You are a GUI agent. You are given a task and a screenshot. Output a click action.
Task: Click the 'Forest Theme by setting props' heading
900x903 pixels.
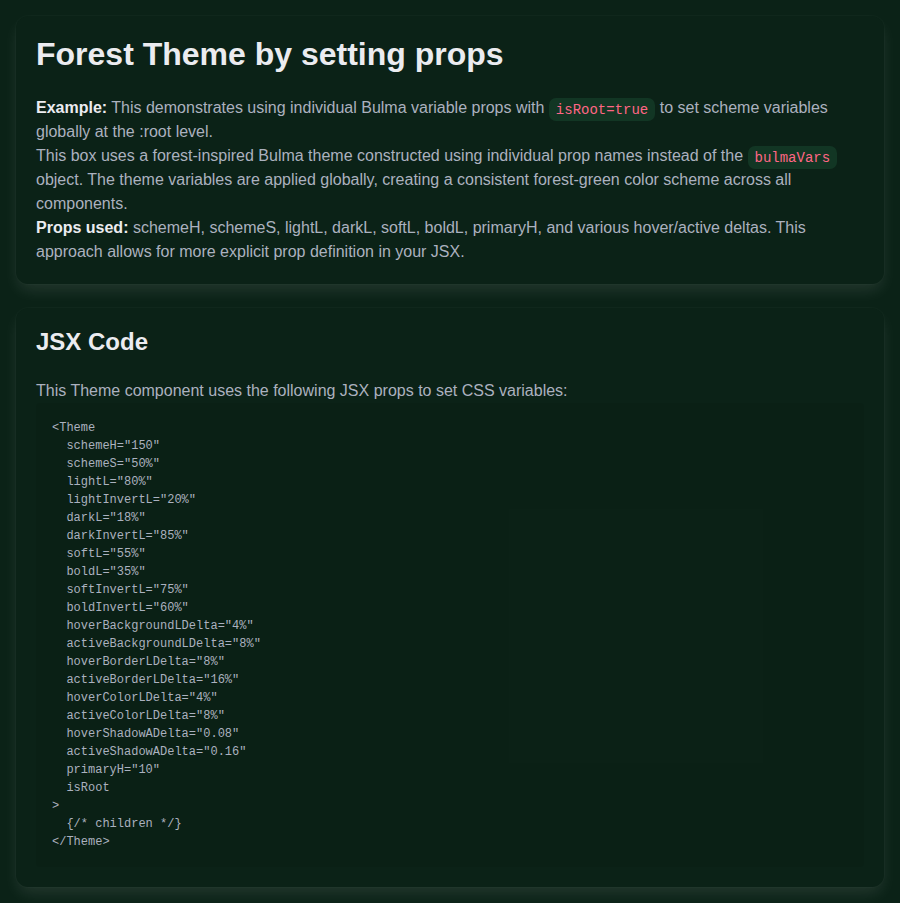tap(269, 55)
